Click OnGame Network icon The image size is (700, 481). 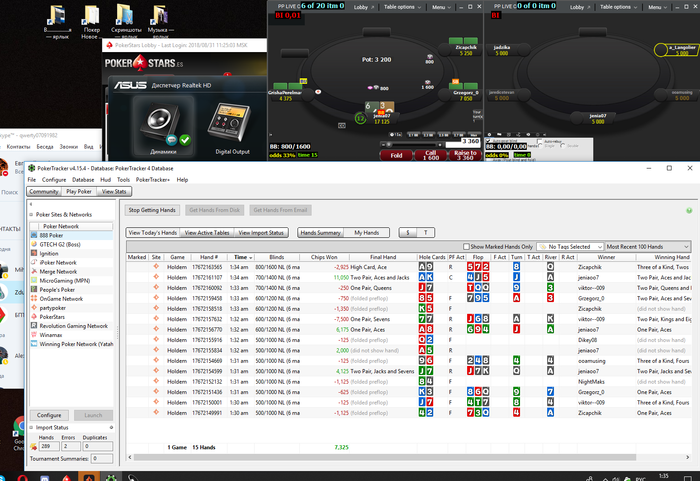coord(34,299)
